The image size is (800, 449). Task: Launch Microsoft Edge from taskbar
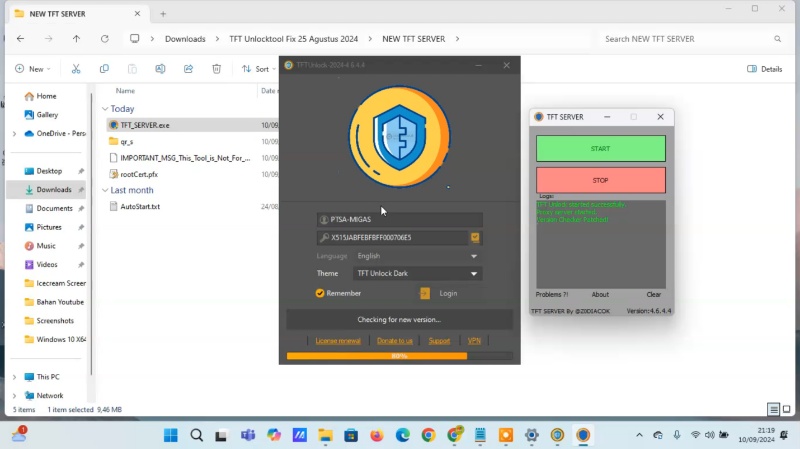tap(403, 435)
